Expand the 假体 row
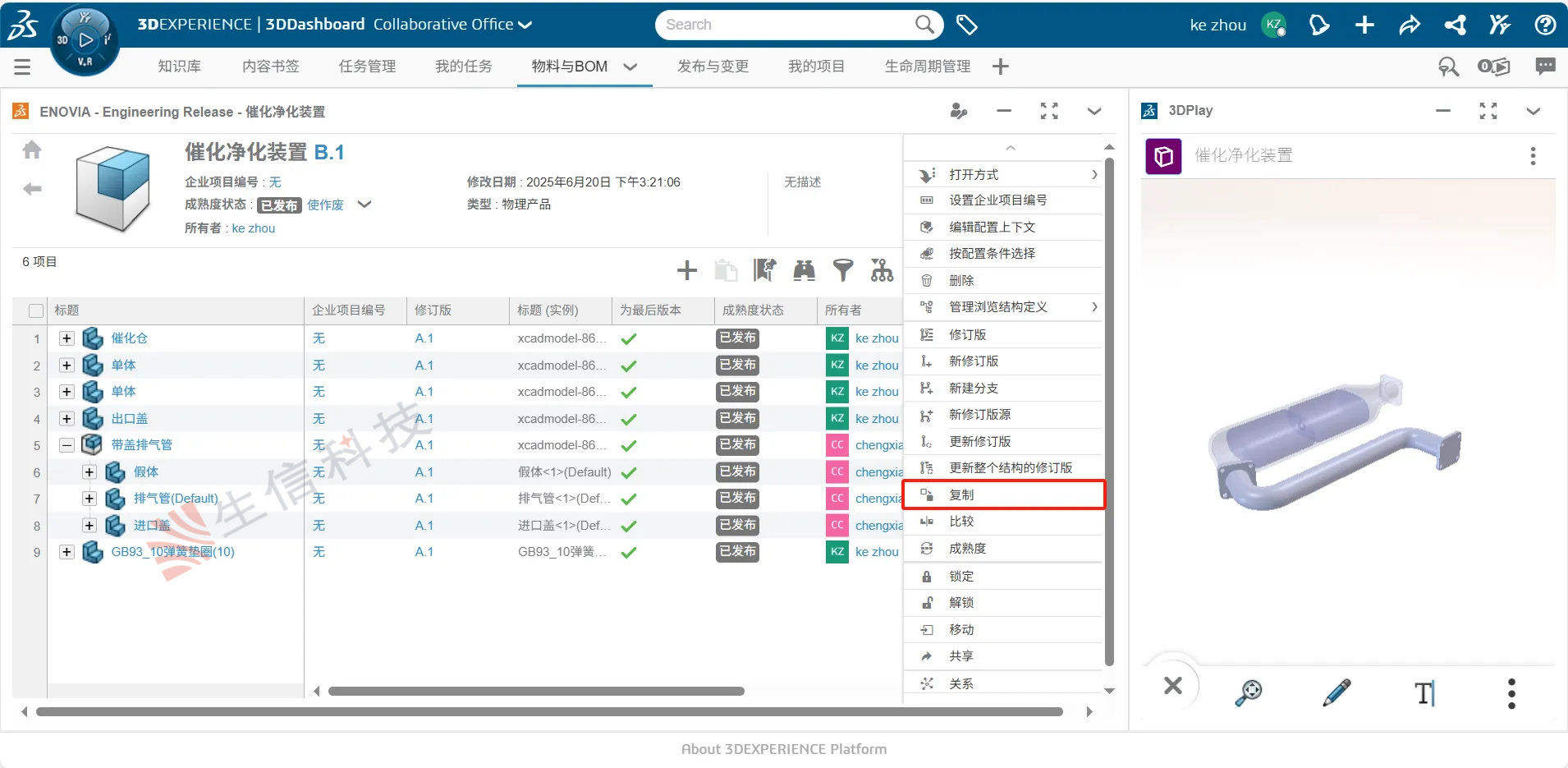This screenshot has width=1568, height=768. (x=89, y=472)
